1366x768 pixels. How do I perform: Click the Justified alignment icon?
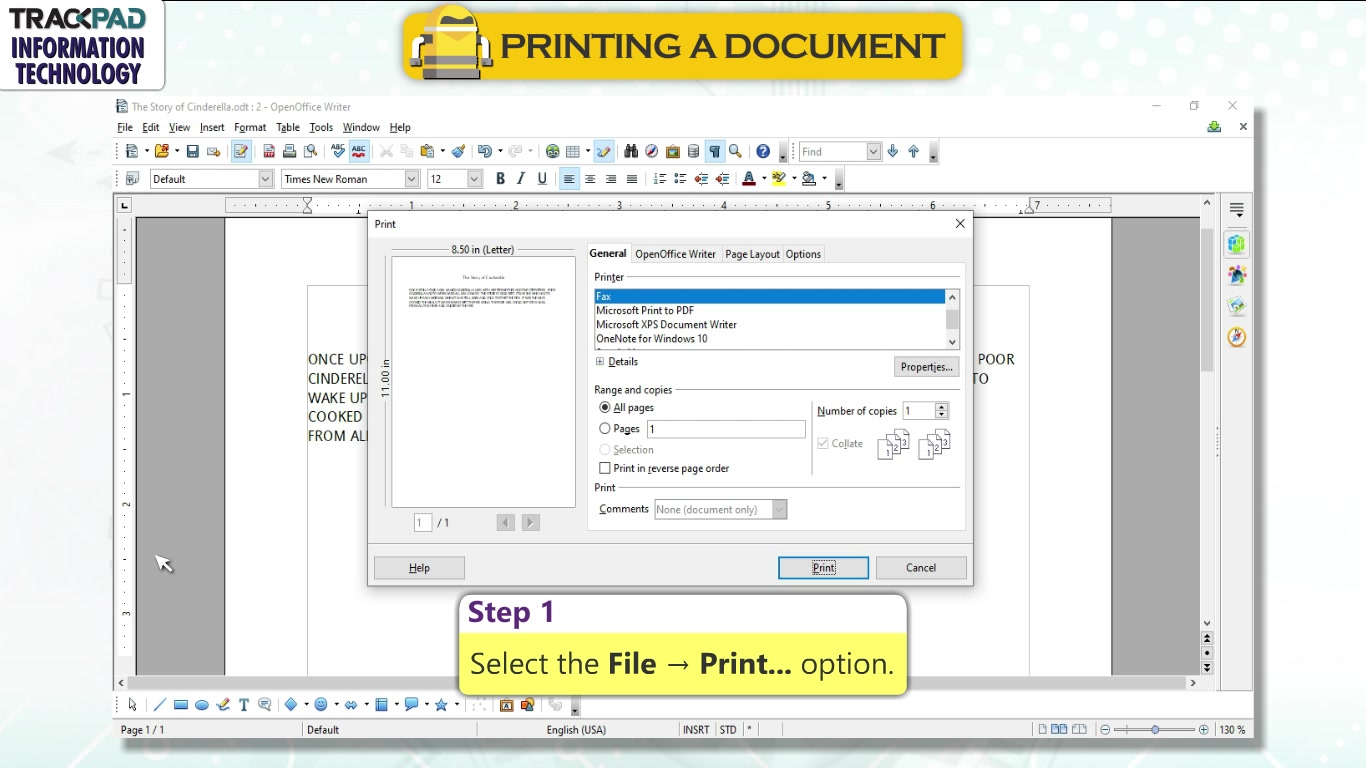pyautogui.click(x=632, y=179)
